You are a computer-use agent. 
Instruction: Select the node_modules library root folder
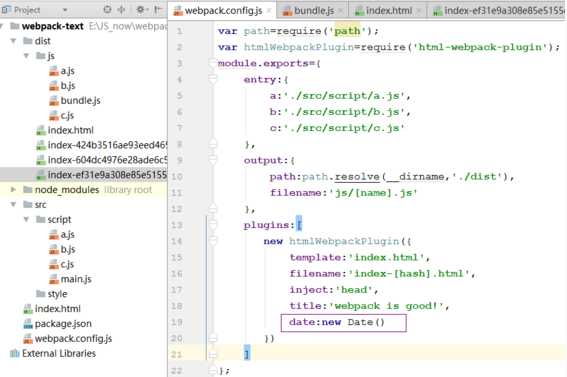tap(67, 190)
